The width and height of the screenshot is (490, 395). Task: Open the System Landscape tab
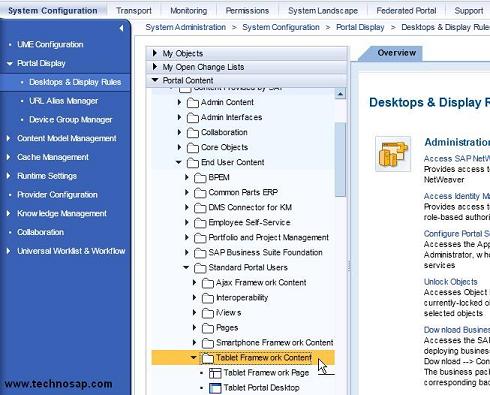coord(323,11)
